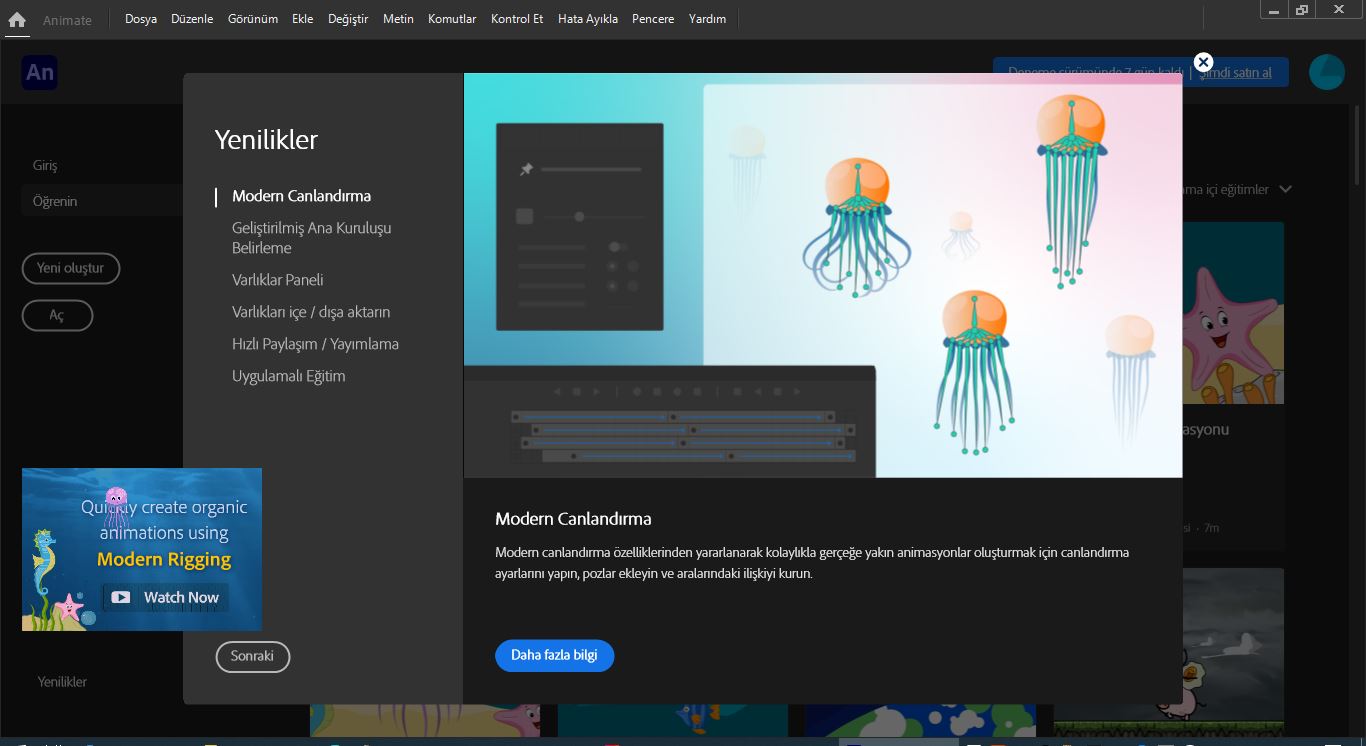Image resolution: width=1366 pixels, height=746 pixels.
Task: Open the Dosya menu
Action: pos(141,19)
